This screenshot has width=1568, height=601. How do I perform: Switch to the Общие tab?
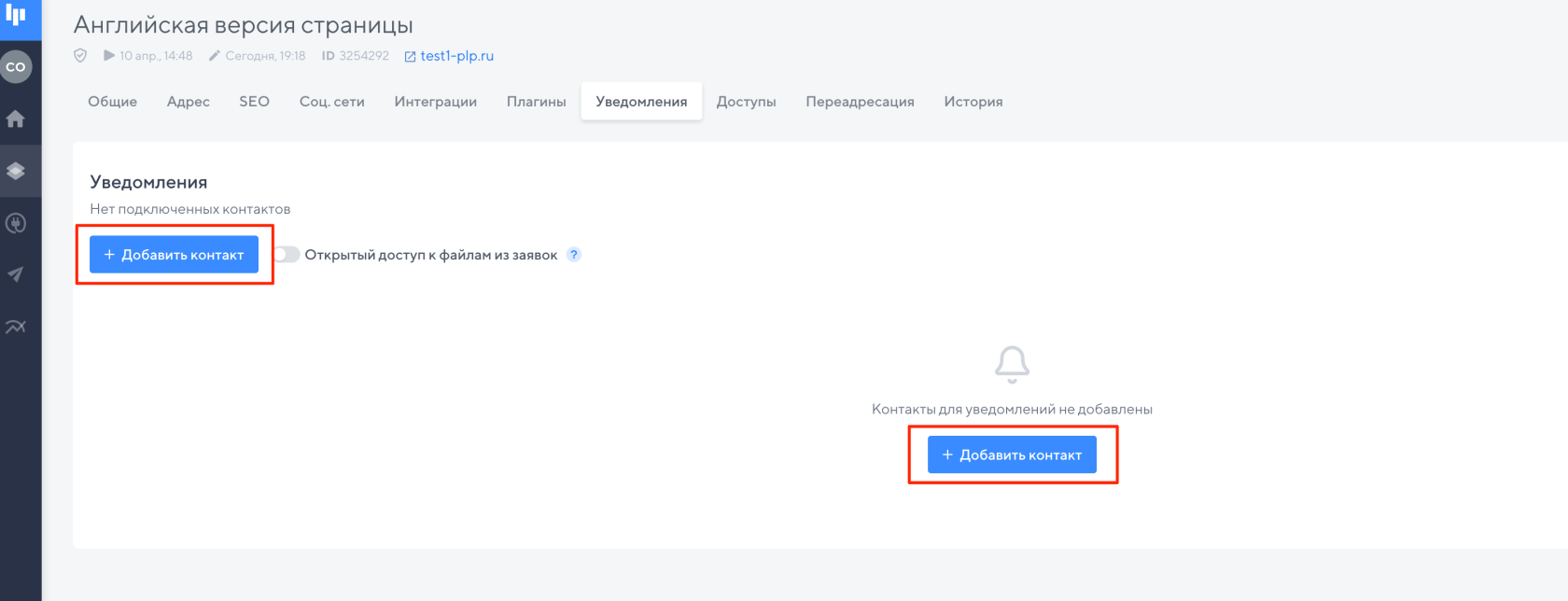tap(113, 102)
